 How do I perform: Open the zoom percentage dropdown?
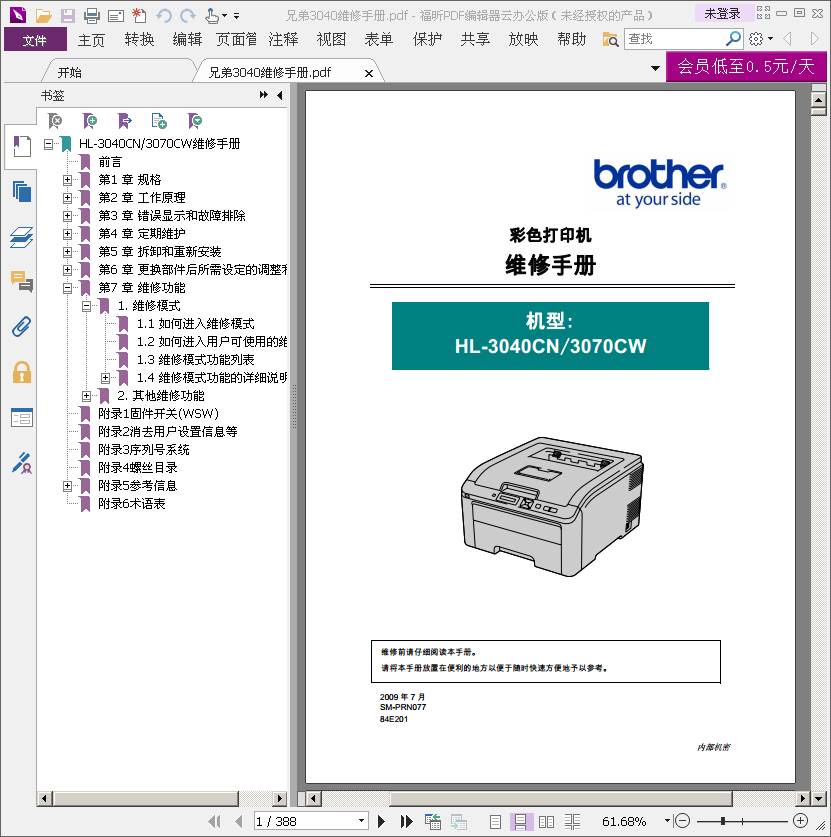pyautogui.click(x=667, y=820)
